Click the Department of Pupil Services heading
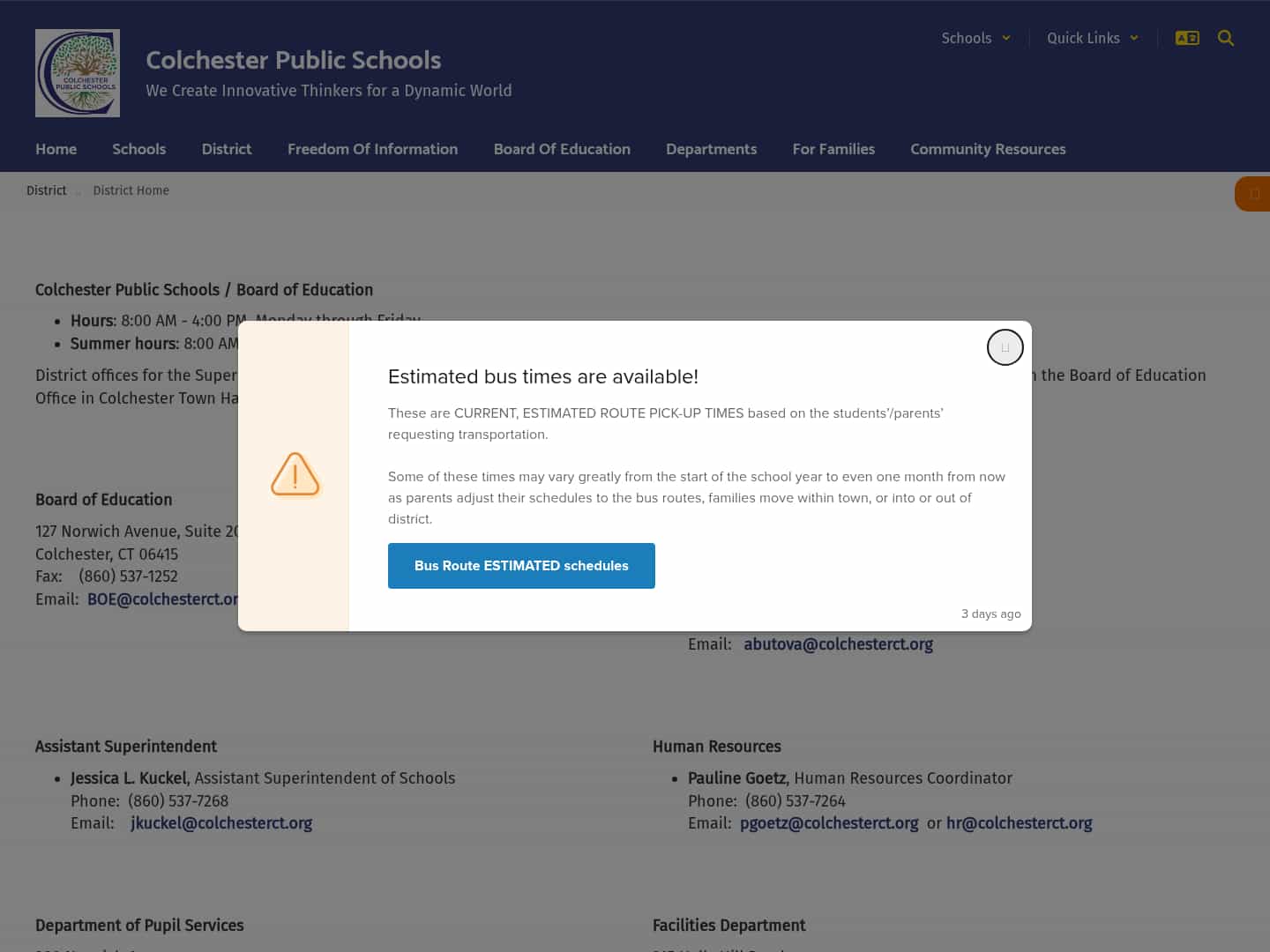 (x=139, y=926)
